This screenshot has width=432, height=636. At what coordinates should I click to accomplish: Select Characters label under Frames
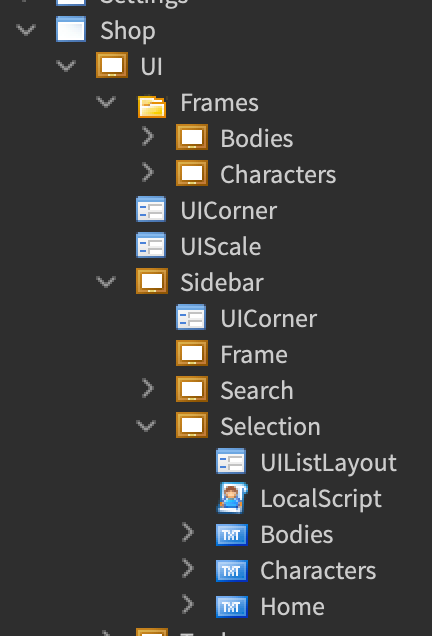click(x=278, y=175)
